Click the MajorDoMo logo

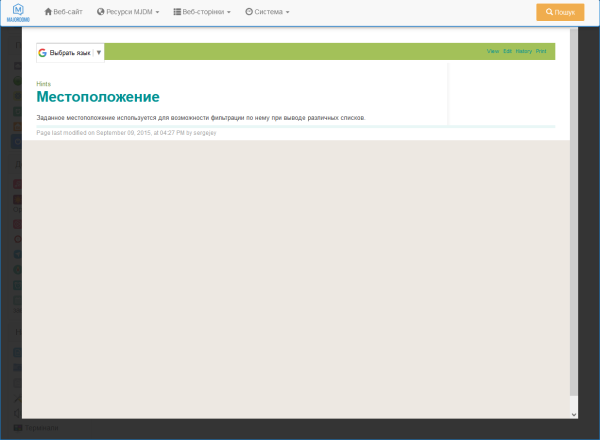(18, 13)
